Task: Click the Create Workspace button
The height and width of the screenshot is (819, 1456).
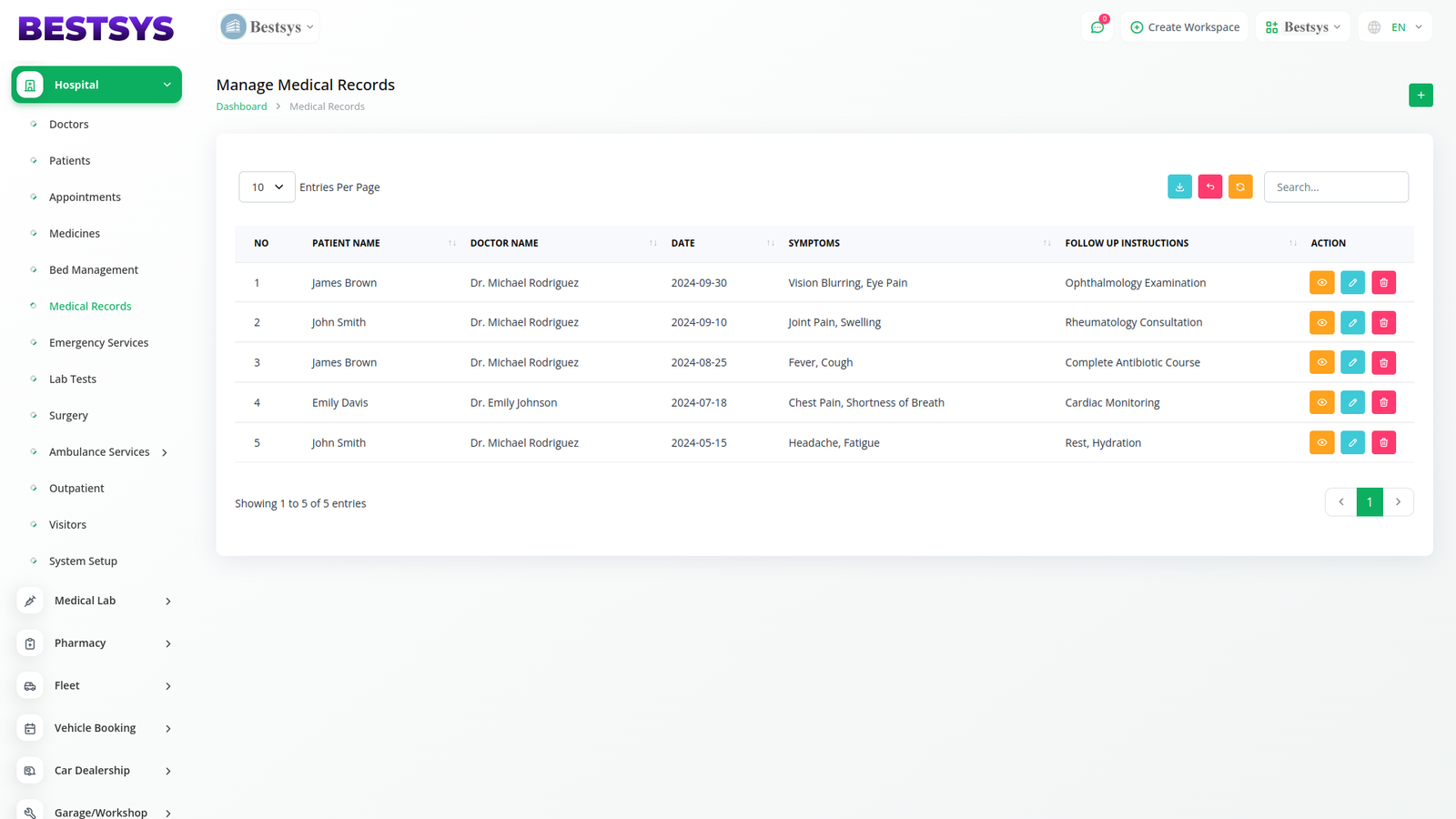Action: coord(1185,27)
